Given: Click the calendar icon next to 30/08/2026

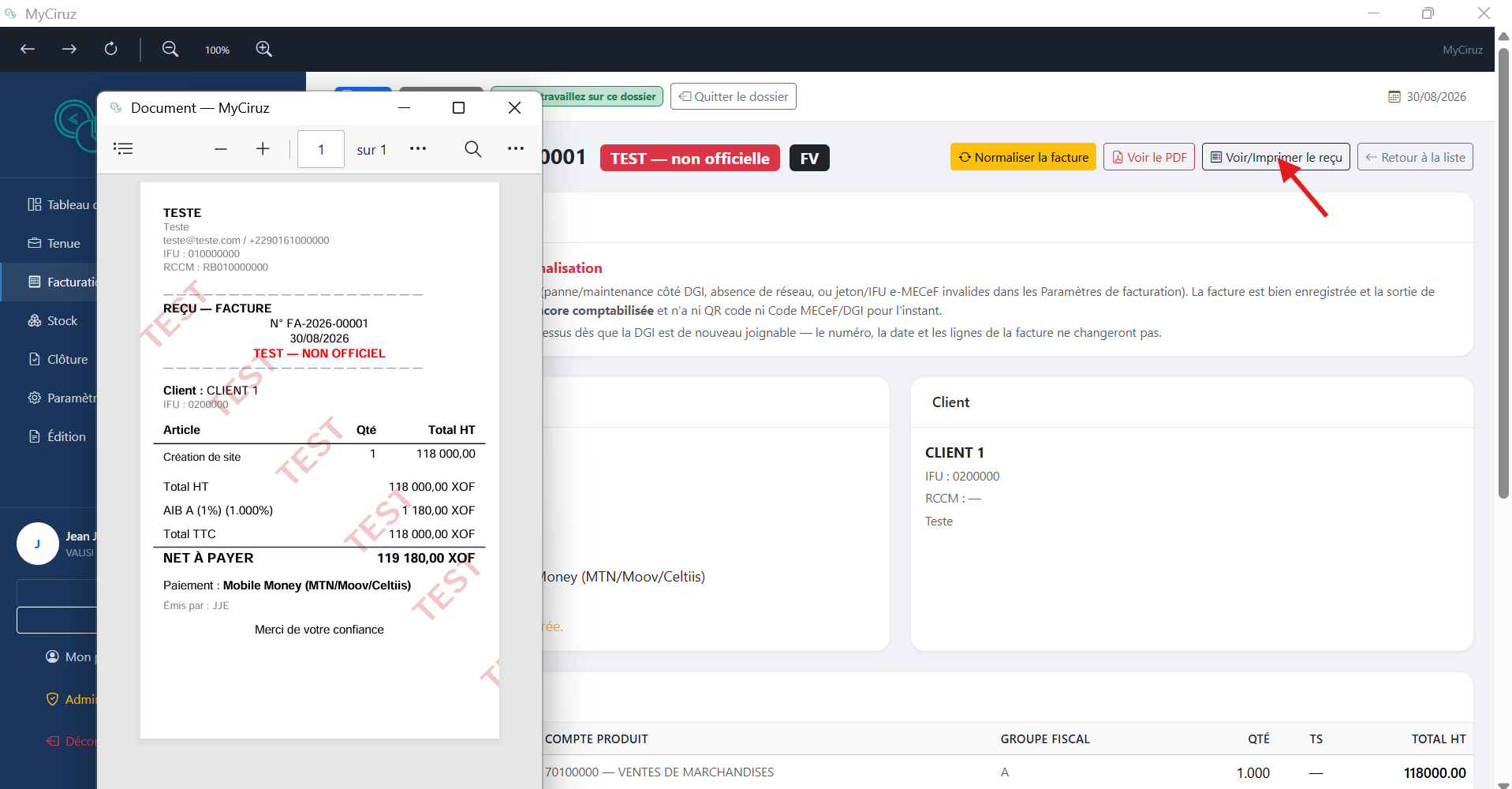Looking at the screenshot, I should 1394,96.
